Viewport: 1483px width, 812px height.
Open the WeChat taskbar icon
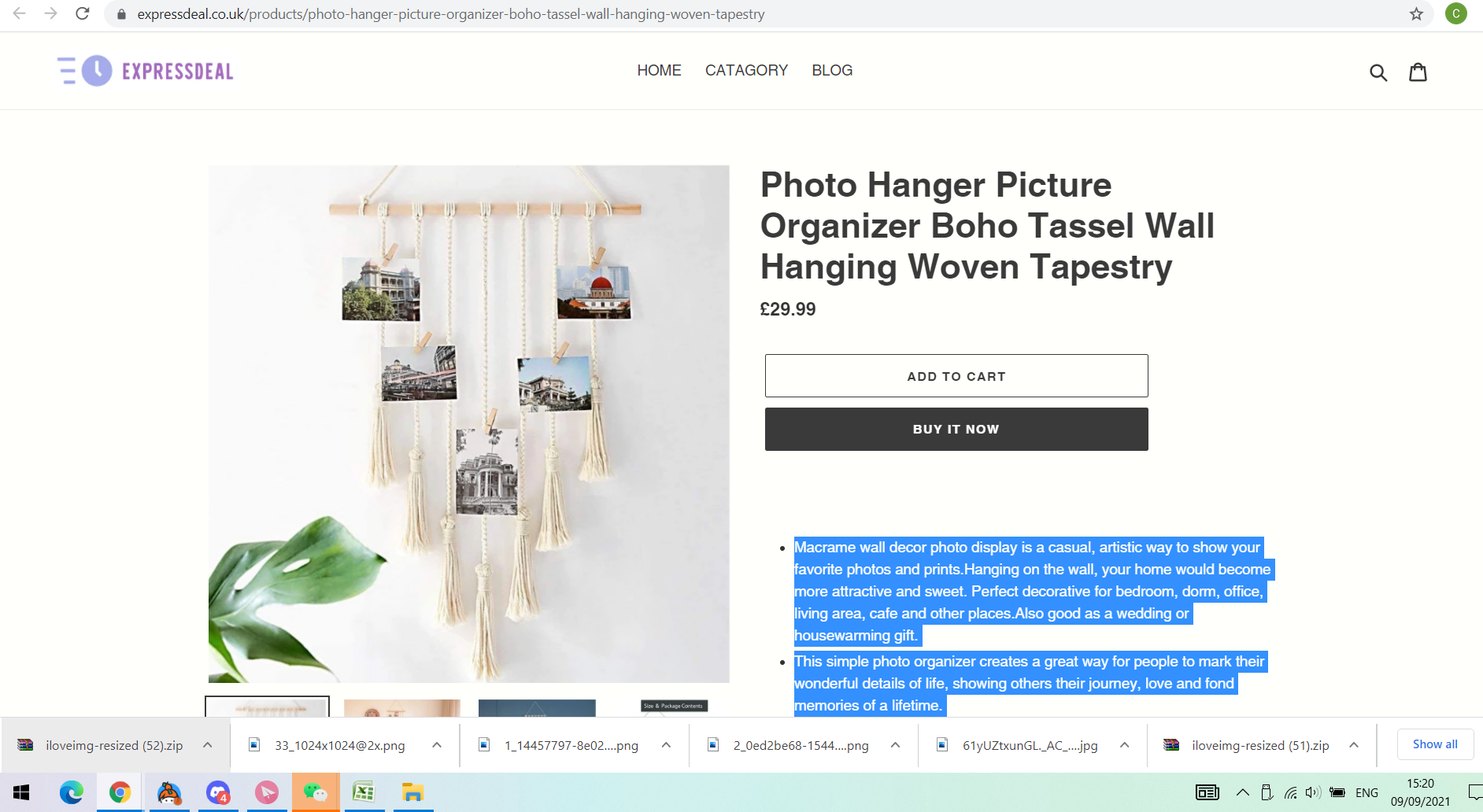tap(316, 792)
